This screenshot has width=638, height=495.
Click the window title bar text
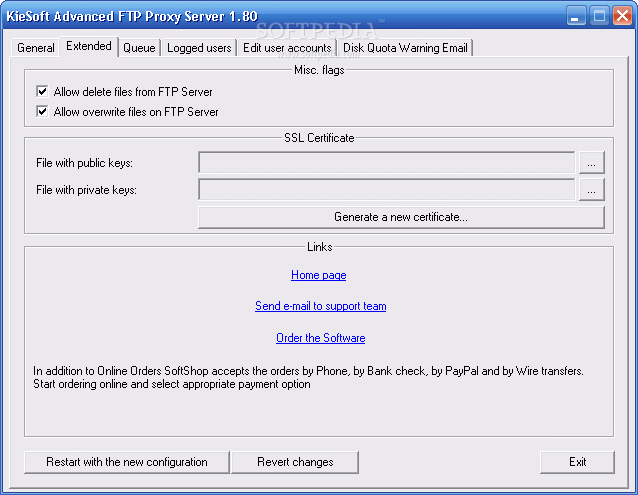click(132, 16)
